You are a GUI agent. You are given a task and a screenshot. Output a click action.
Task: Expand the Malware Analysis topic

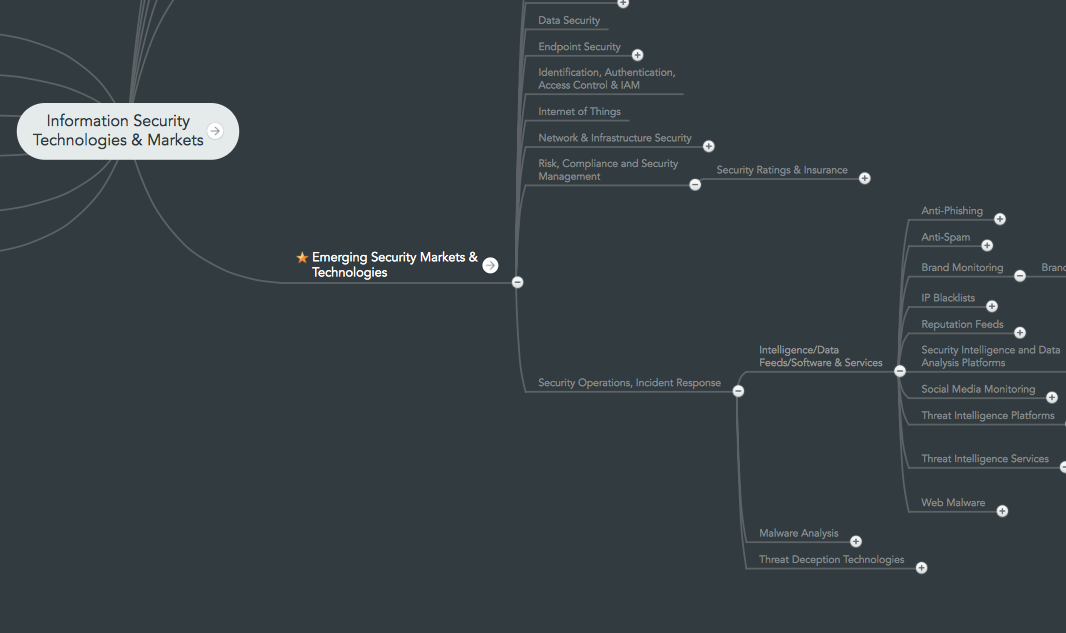856,540
